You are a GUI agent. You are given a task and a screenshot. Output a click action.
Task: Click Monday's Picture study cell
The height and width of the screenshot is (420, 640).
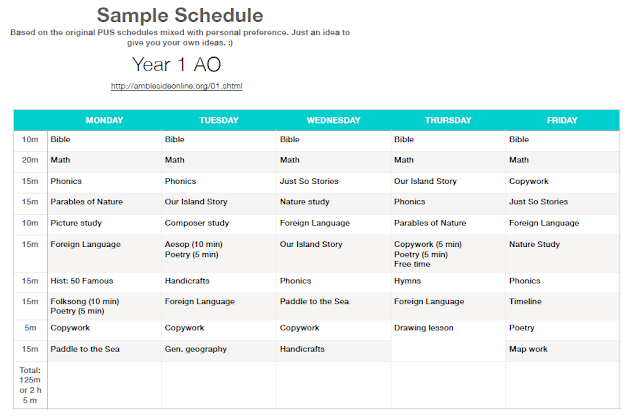(104, 223)
